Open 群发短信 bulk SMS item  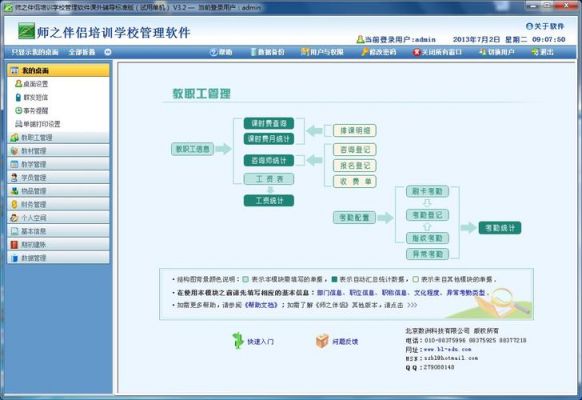32,97
